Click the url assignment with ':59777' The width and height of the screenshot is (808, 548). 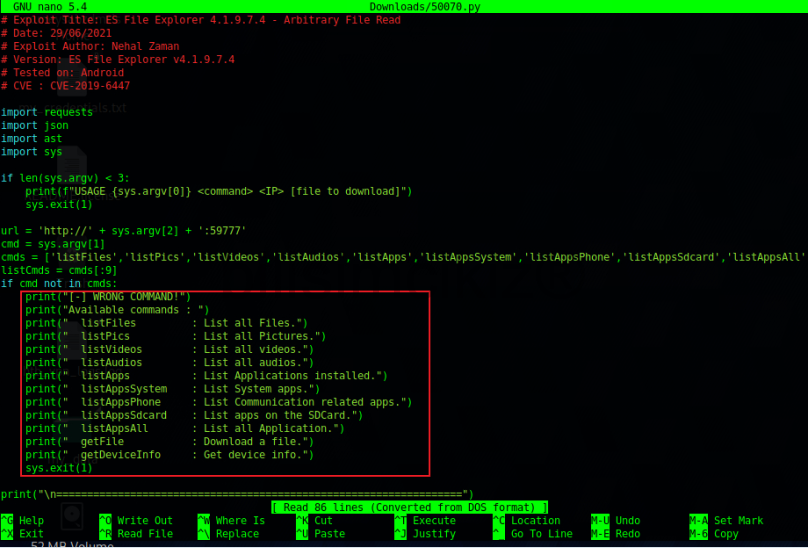tap(124, 231)
